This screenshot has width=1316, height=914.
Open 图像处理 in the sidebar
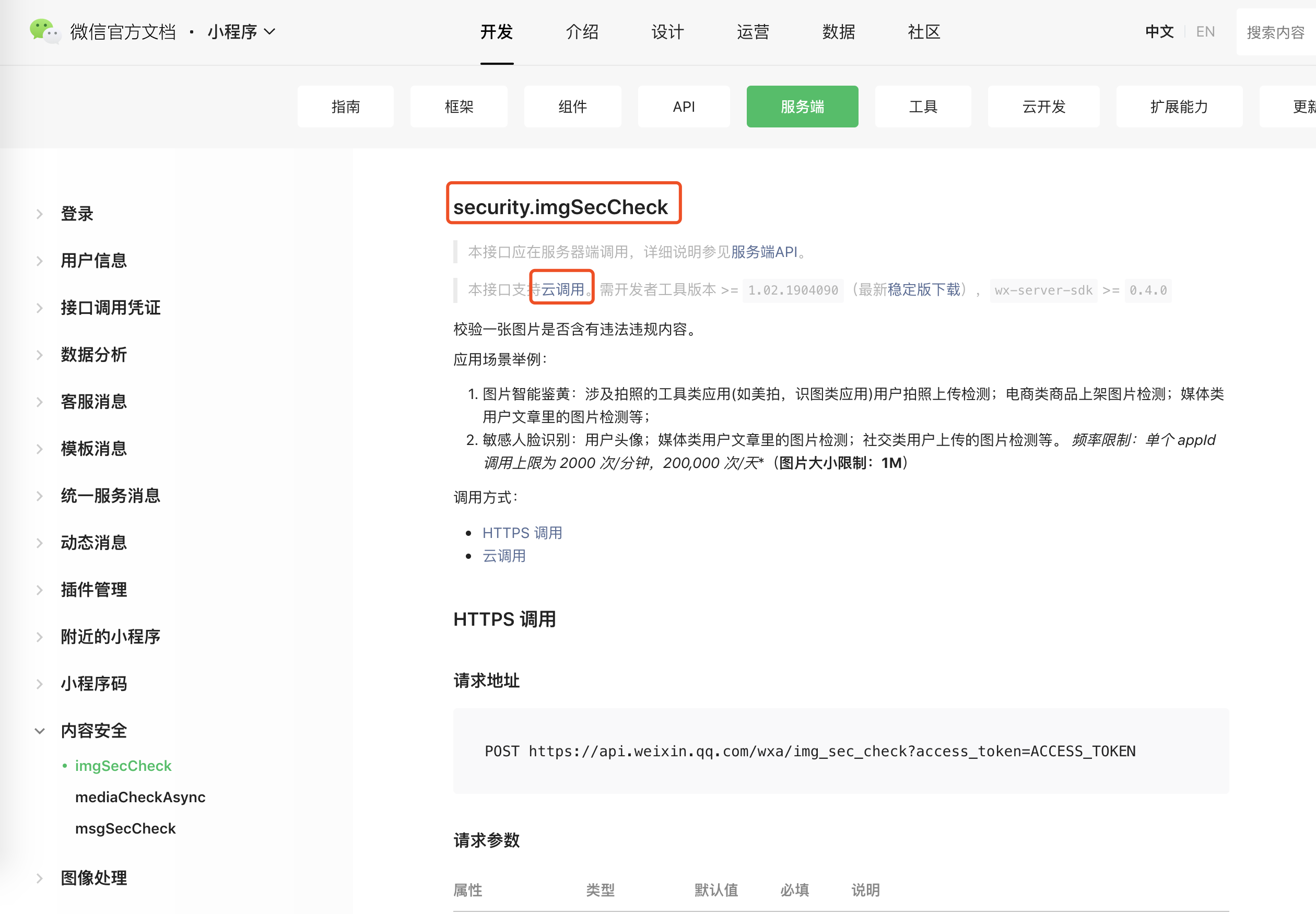[x=94, y=878]
